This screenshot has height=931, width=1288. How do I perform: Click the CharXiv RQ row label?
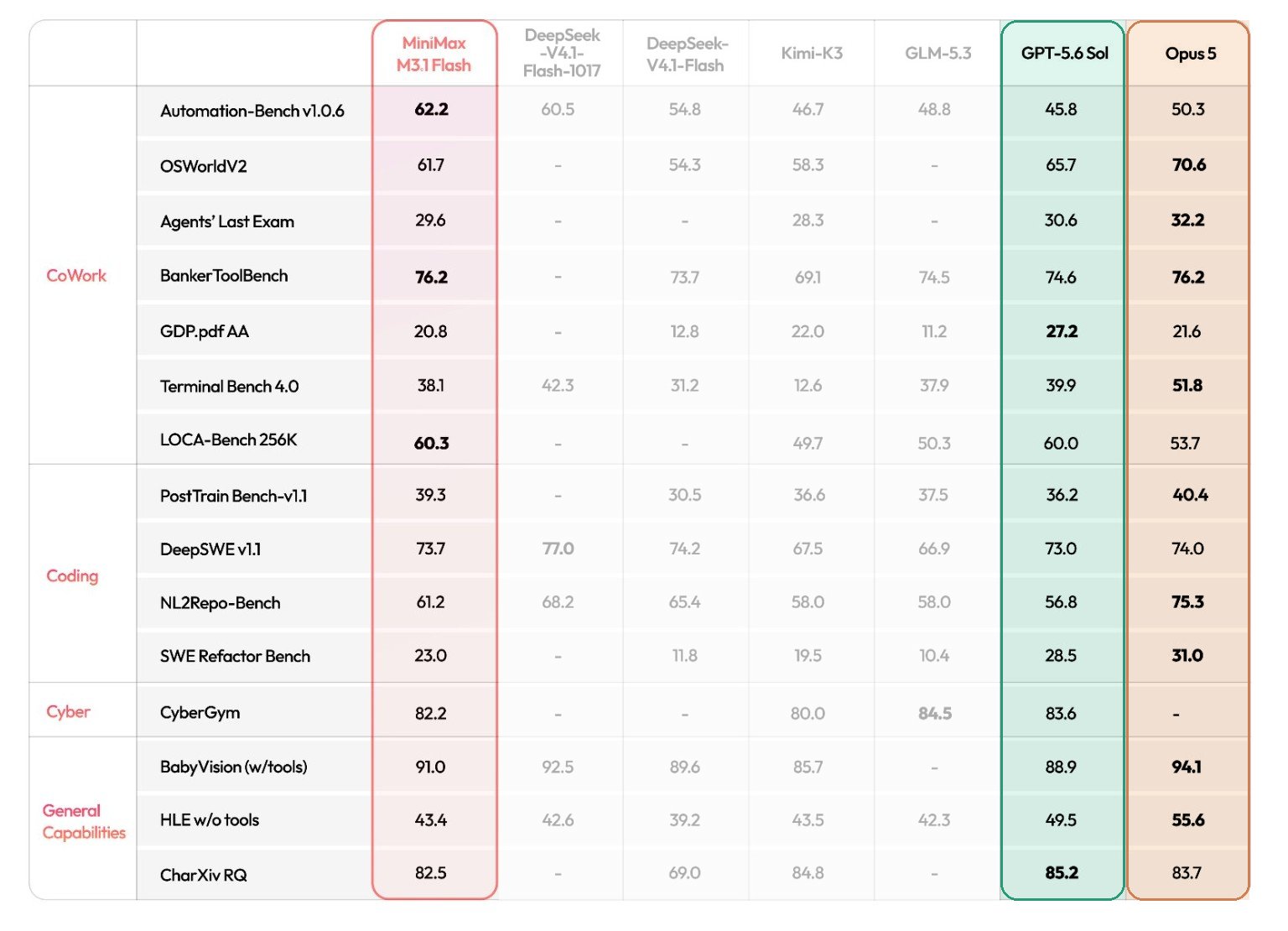tap(203, 875)
